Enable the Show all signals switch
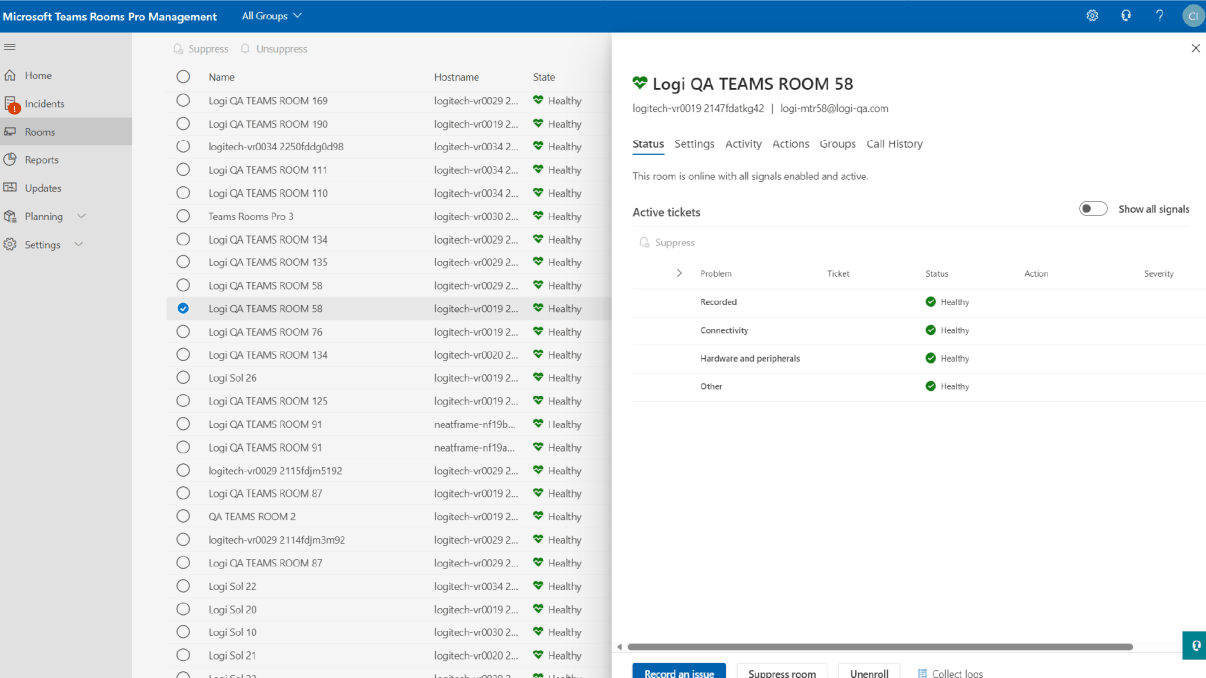The image size is (1206, 678). [x=1093, y=209]
